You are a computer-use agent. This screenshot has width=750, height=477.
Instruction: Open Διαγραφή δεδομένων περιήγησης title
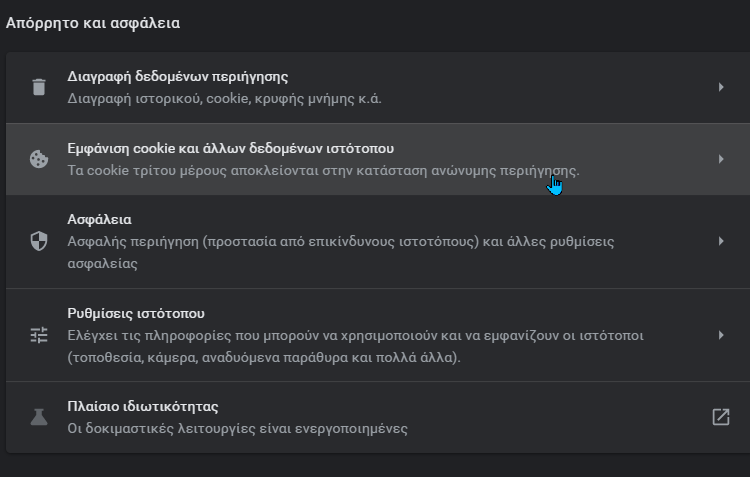click(177, 77)
